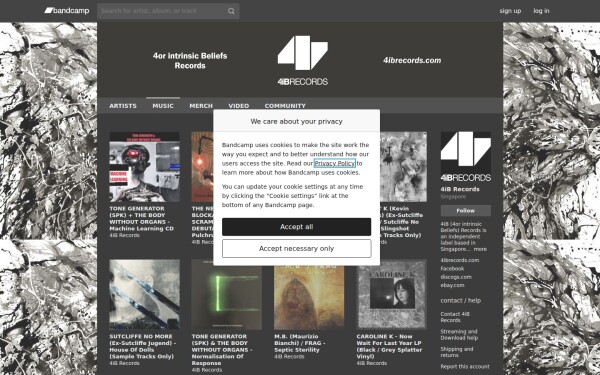Click Report this account link

[465, 367]
